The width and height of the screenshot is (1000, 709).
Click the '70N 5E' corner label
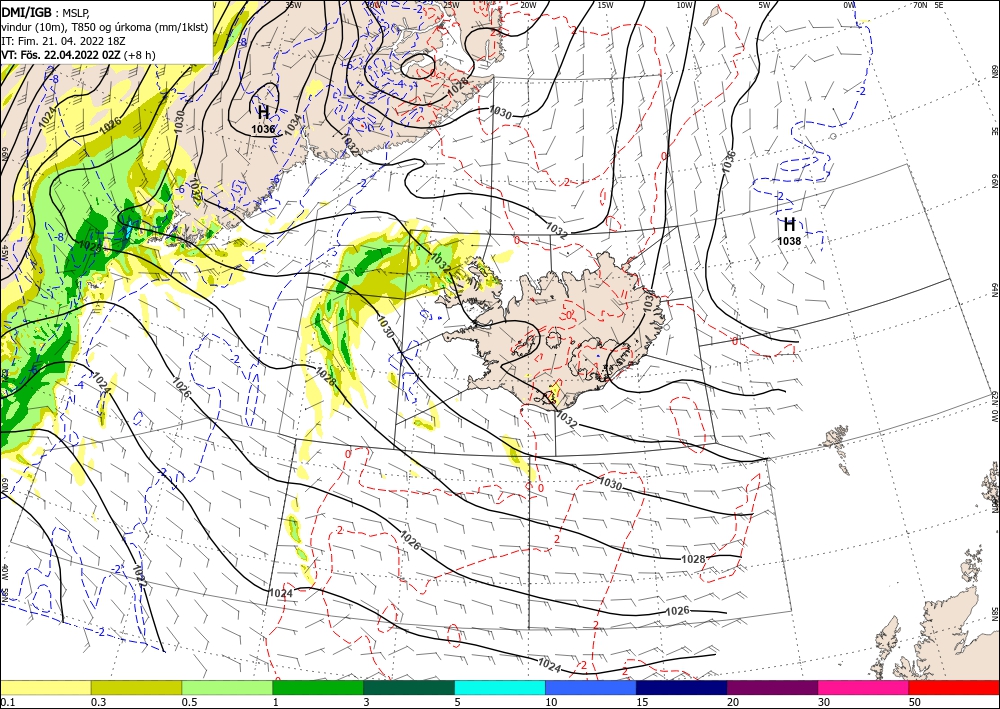click(928, 5)
